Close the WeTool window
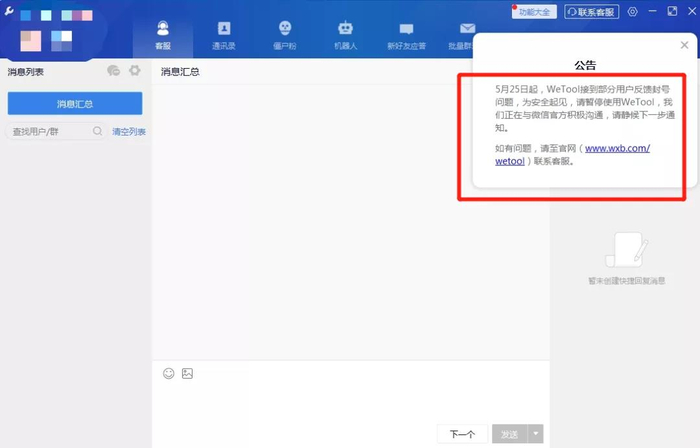700x448 pixels. click(692, 11)
